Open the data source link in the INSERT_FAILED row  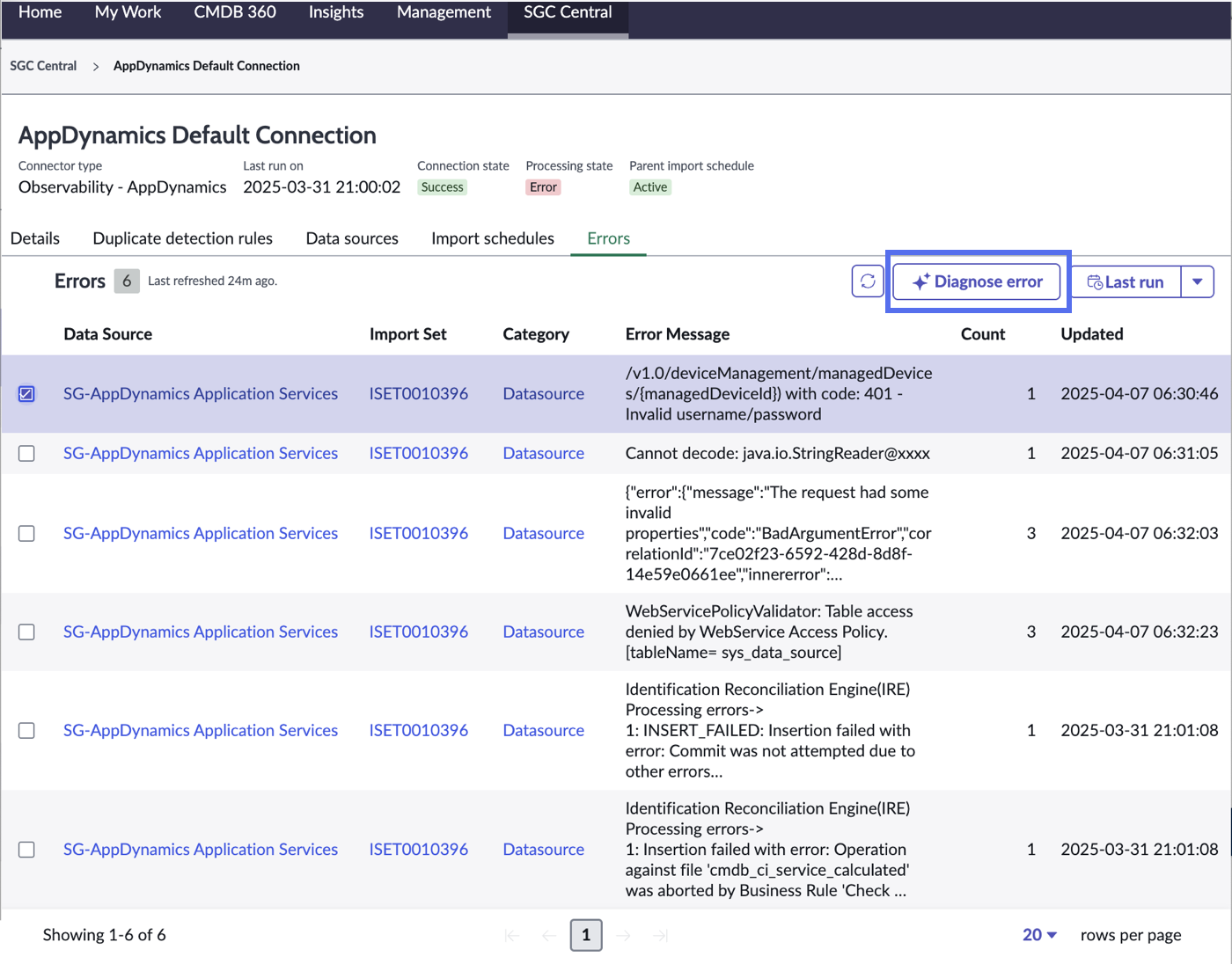coord(201,731)
